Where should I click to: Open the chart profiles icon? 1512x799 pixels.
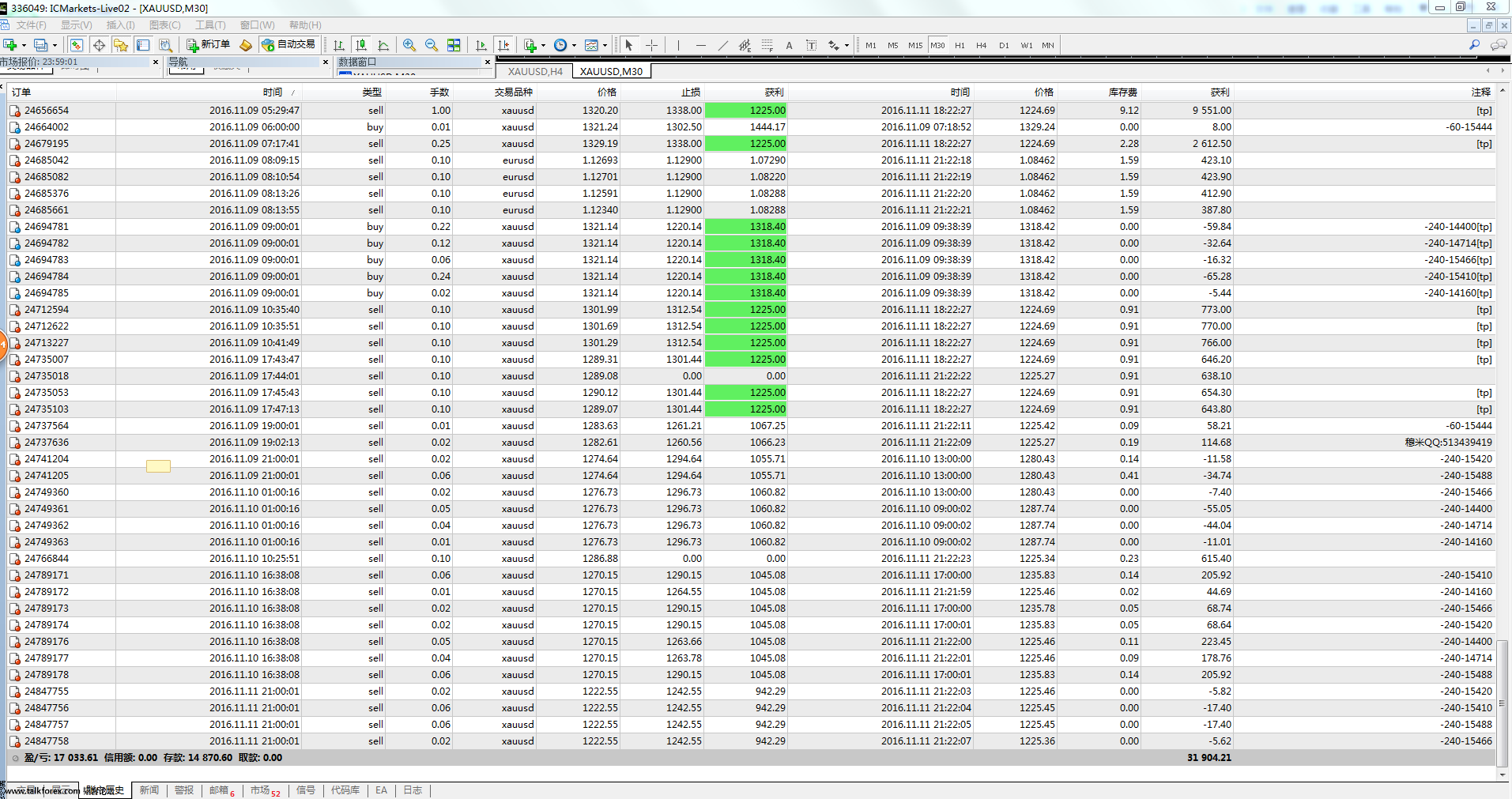pyautogui.click(x=41, y=45)
